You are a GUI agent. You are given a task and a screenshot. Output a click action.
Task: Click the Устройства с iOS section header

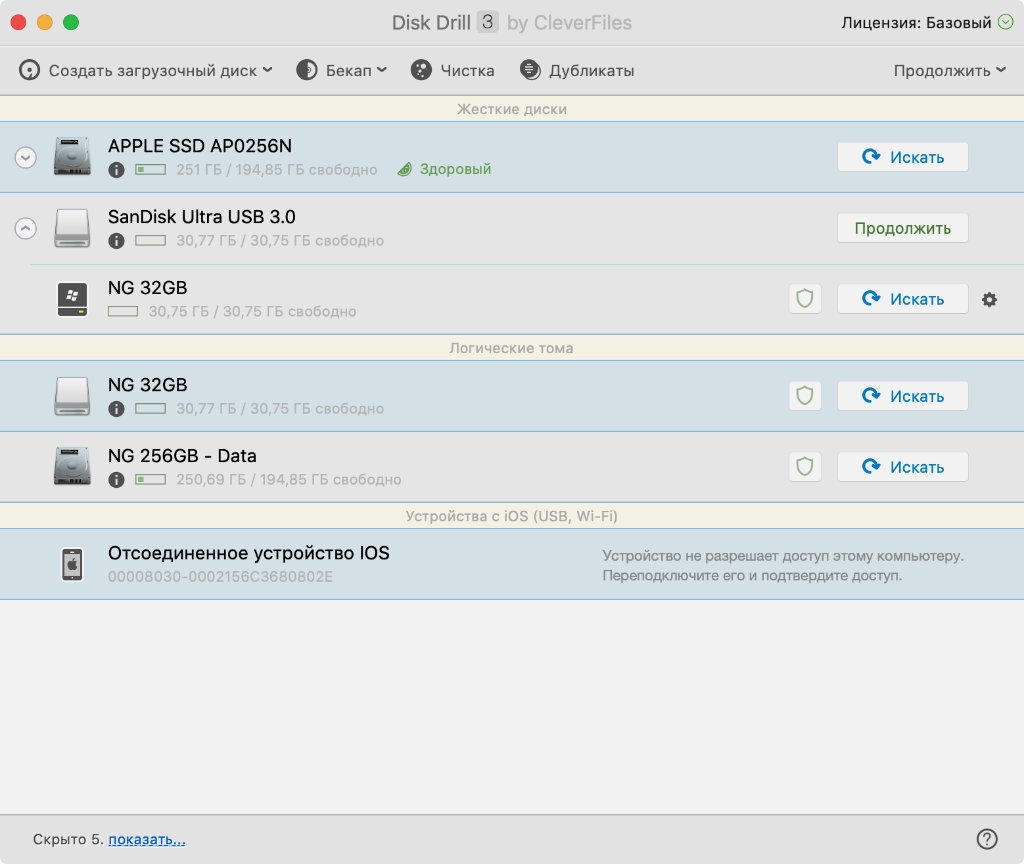[x=512, y=516]
